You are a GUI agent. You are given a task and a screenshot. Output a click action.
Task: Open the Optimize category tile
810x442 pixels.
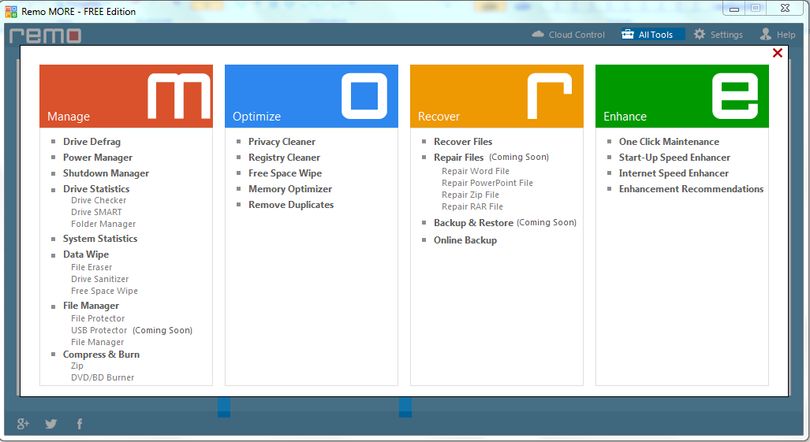pos(311,96)
